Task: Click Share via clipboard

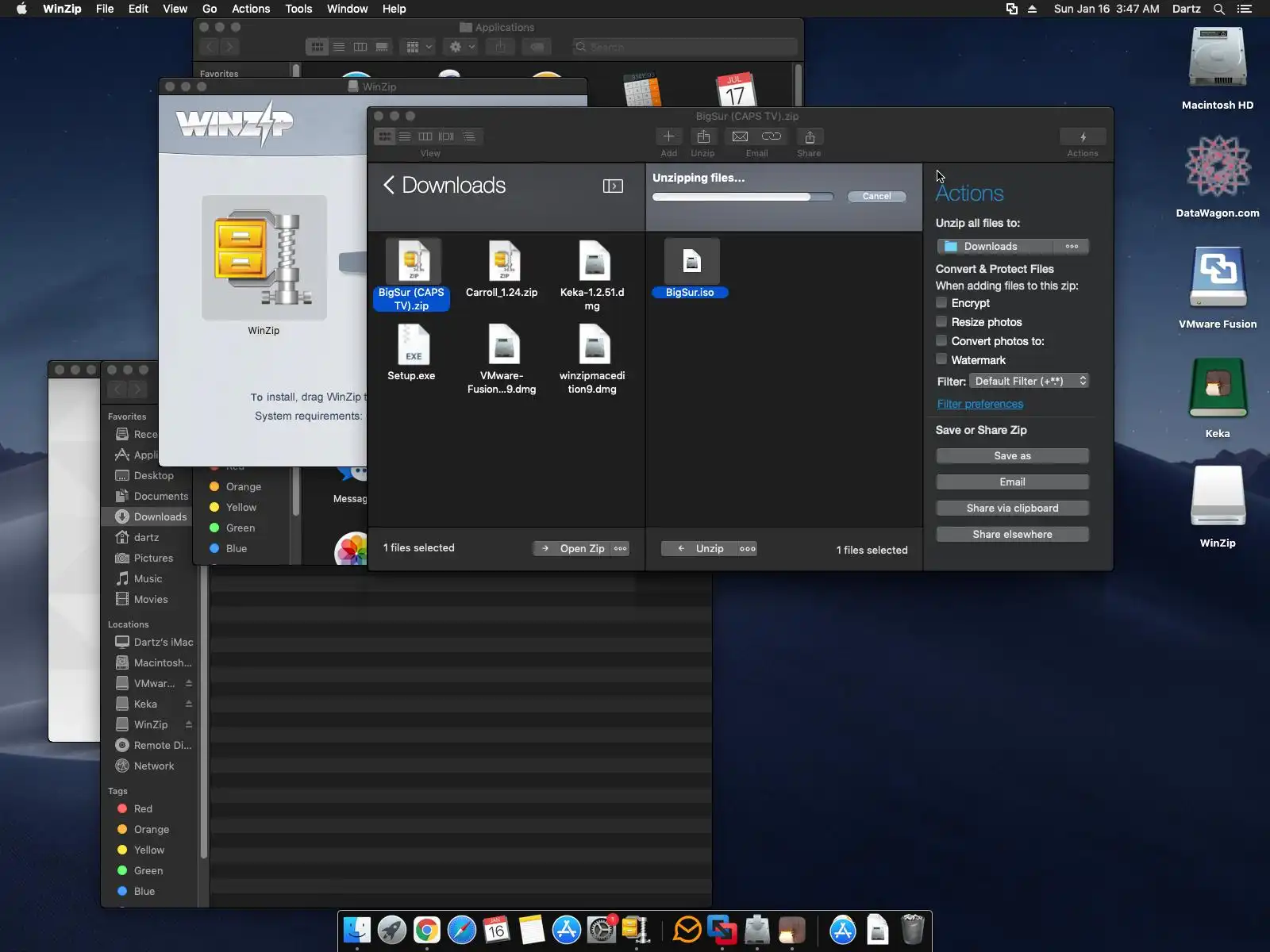Action: [x=1012, y=508]
